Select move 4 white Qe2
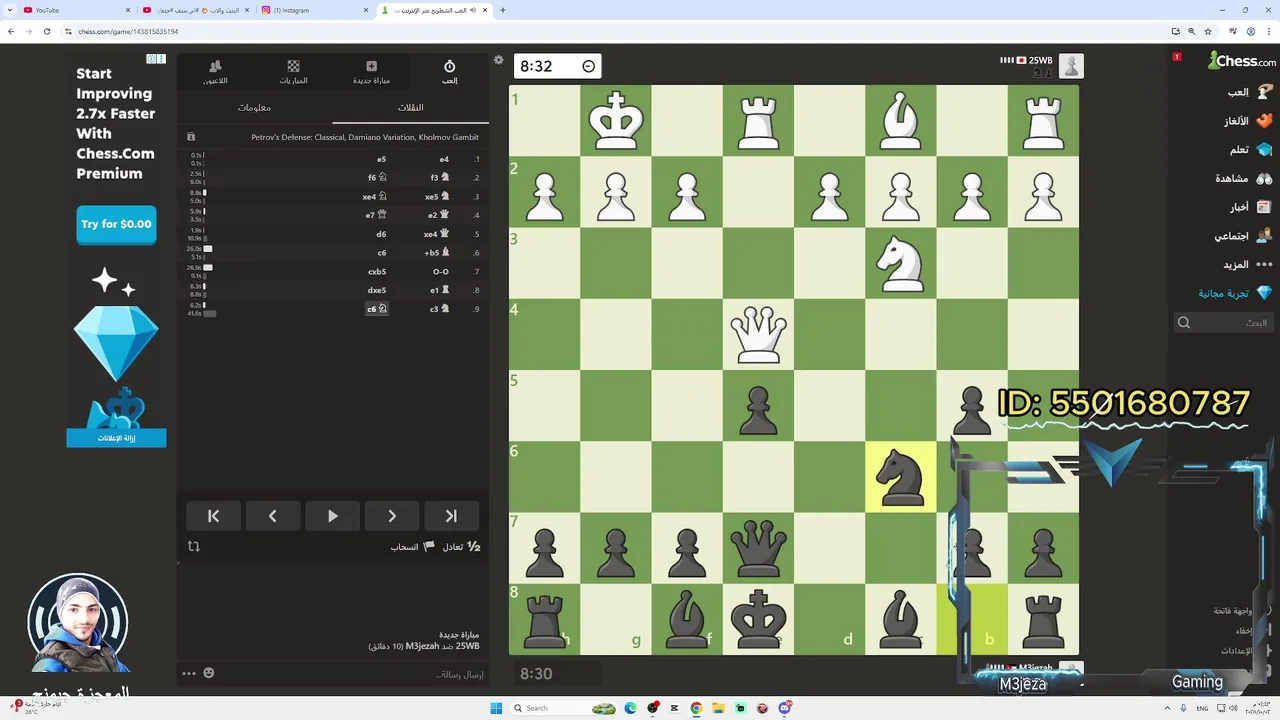 439,215
